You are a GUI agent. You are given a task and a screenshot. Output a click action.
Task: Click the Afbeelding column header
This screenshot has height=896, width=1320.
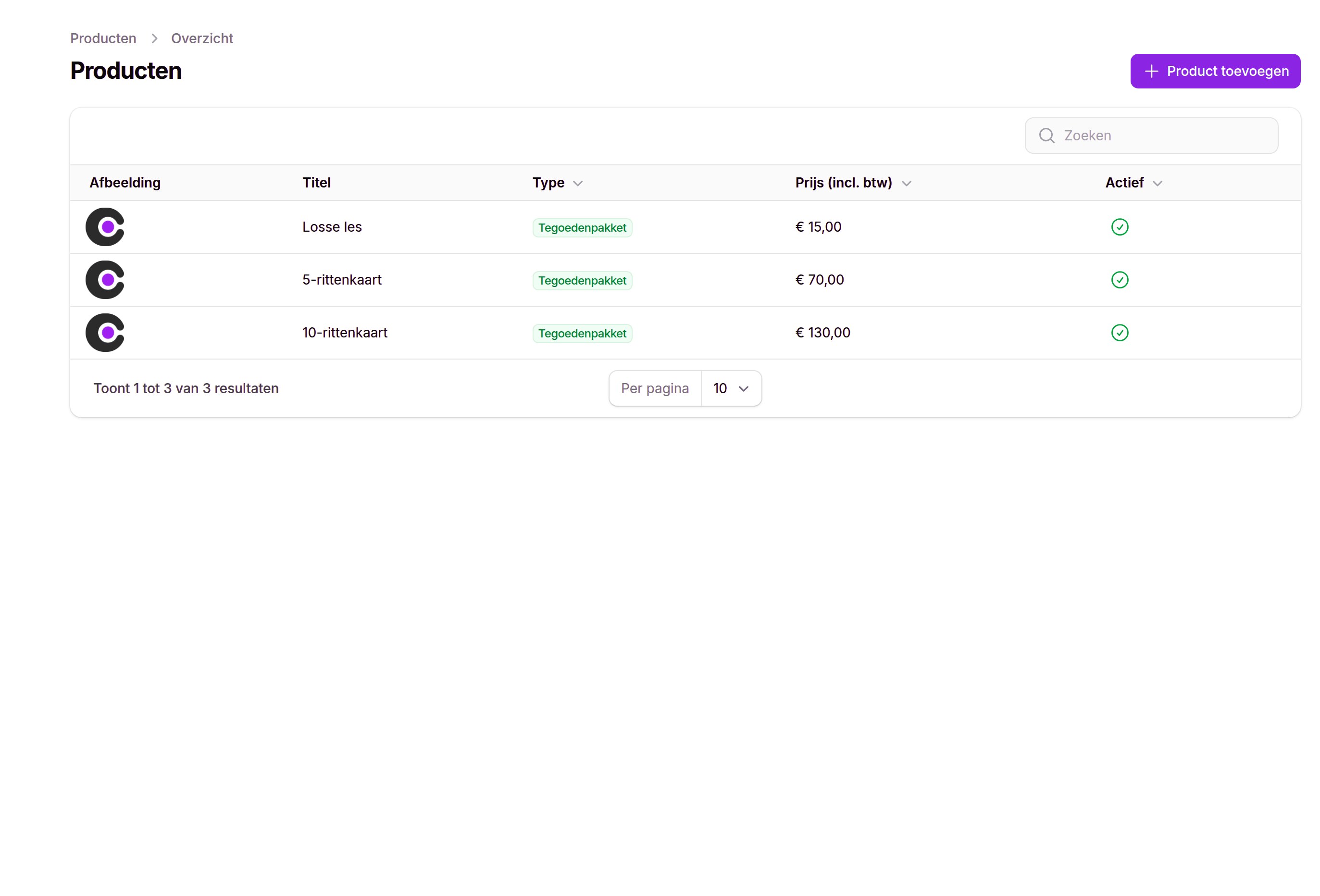(125, 183)
